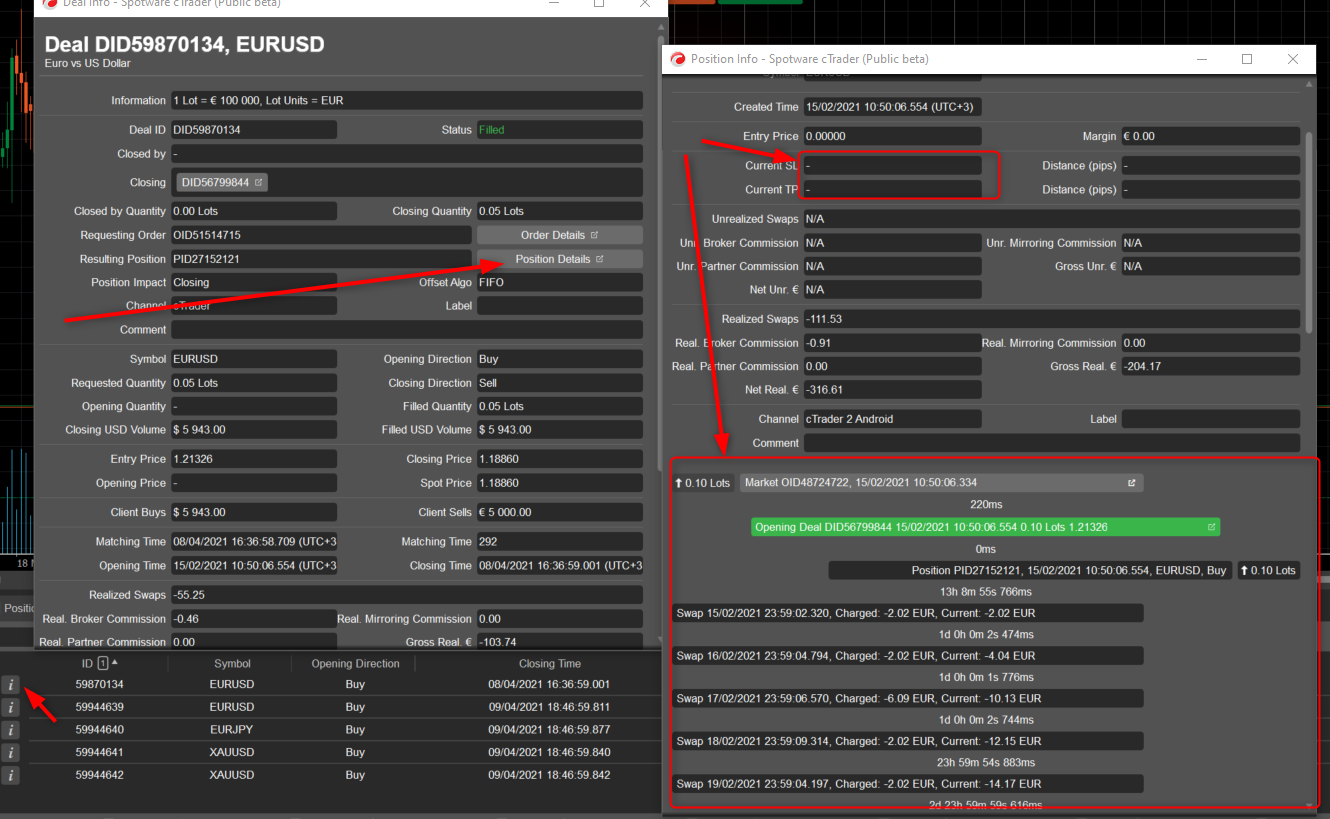Open info icon for XAUUSD deal 59944641
The image size is (1330, 819).
[x=10, y=753]
